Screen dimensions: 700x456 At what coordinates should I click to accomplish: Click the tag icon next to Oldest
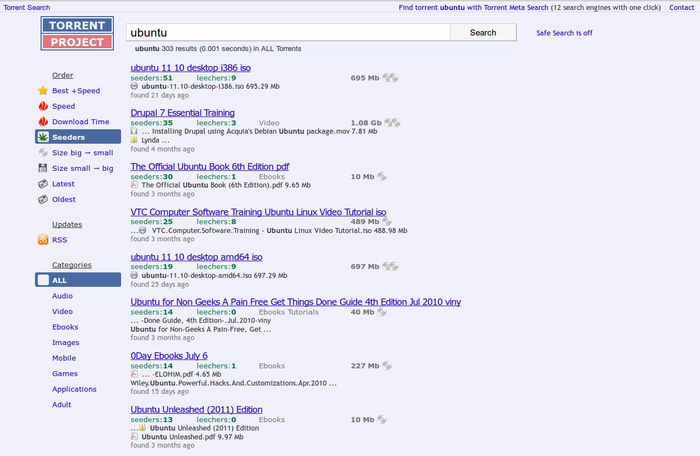[43, 199]
